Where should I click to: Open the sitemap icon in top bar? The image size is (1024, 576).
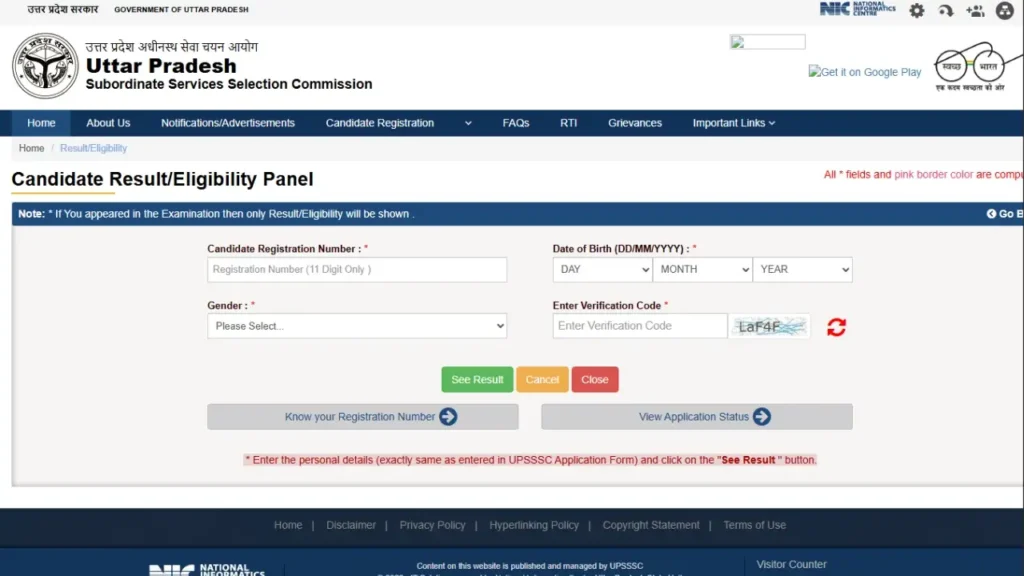pos(1005,11)
